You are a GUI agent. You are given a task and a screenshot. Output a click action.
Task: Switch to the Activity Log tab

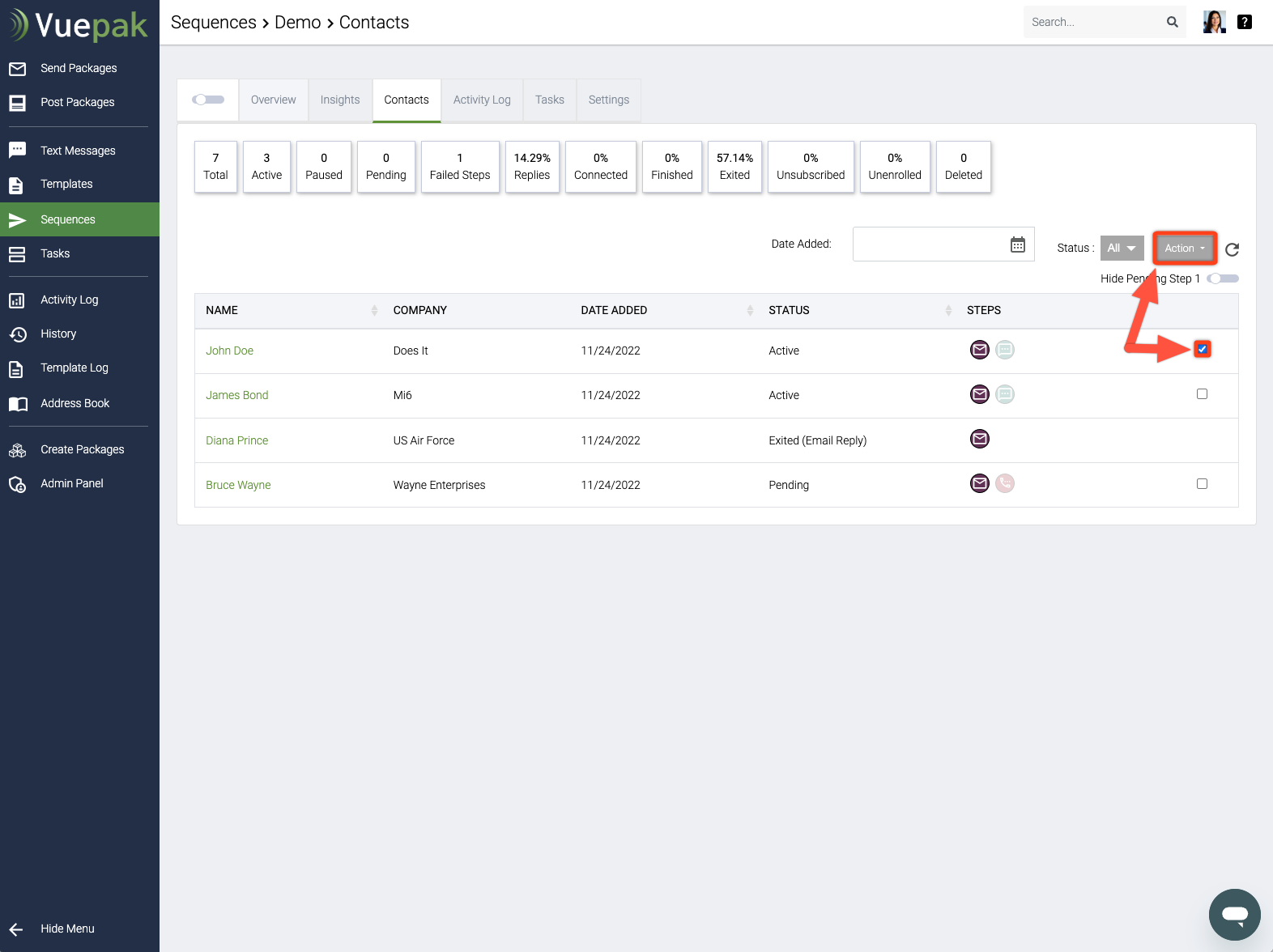click(482, 100)
